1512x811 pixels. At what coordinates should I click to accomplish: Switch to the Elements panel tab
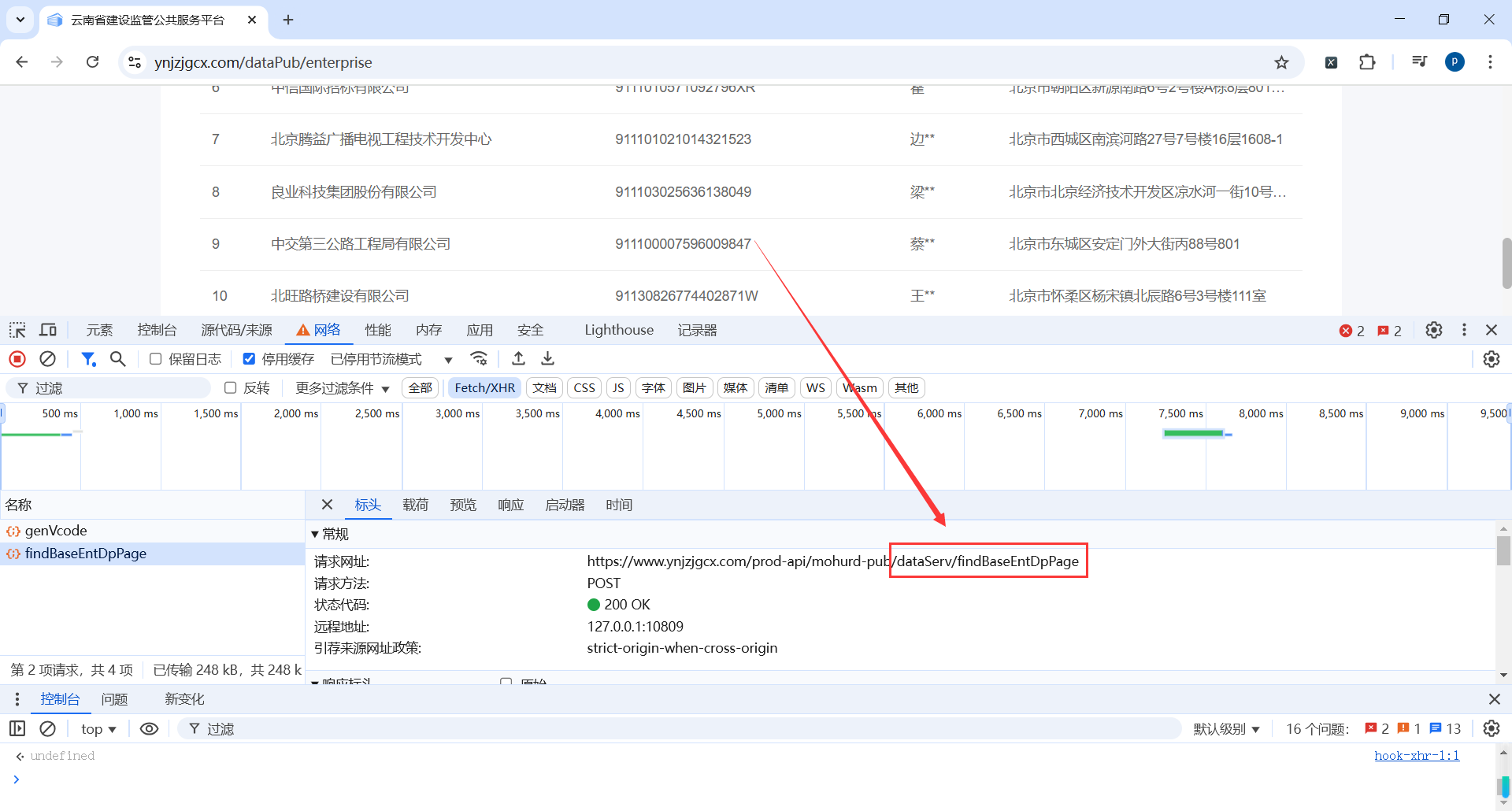(99, 330)
